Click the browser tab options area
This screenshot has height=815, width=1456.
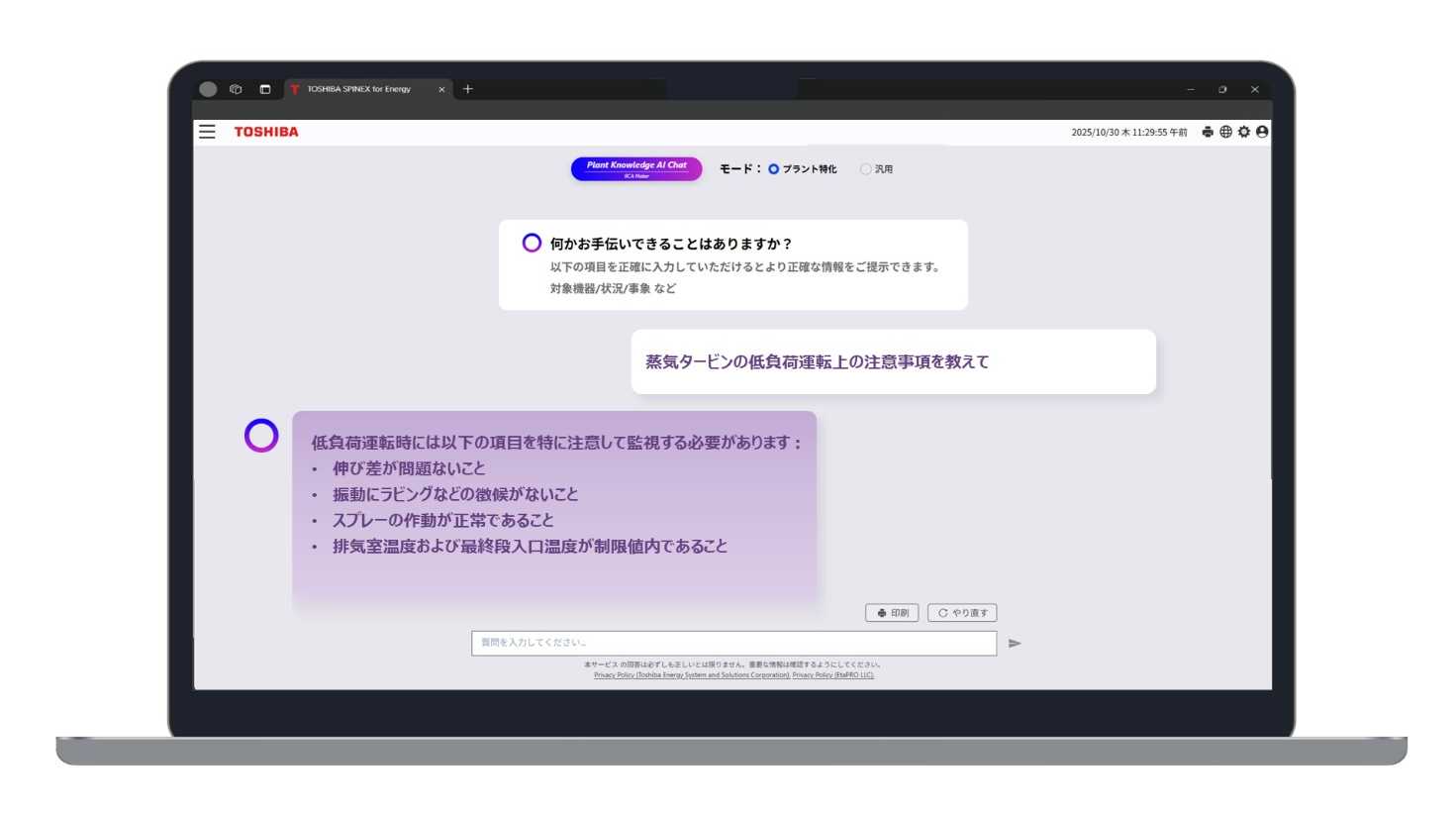[x=263, y=89]
